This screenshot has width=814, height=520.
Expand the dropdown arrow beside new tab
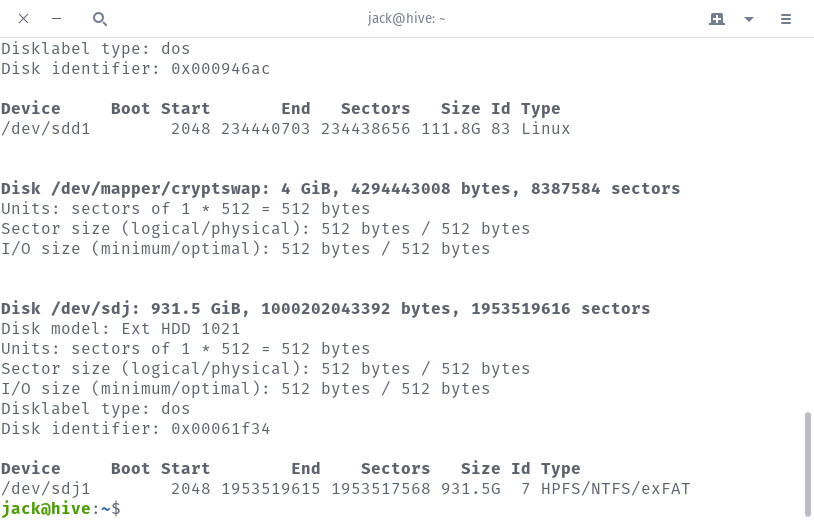(x=749, y=19)
